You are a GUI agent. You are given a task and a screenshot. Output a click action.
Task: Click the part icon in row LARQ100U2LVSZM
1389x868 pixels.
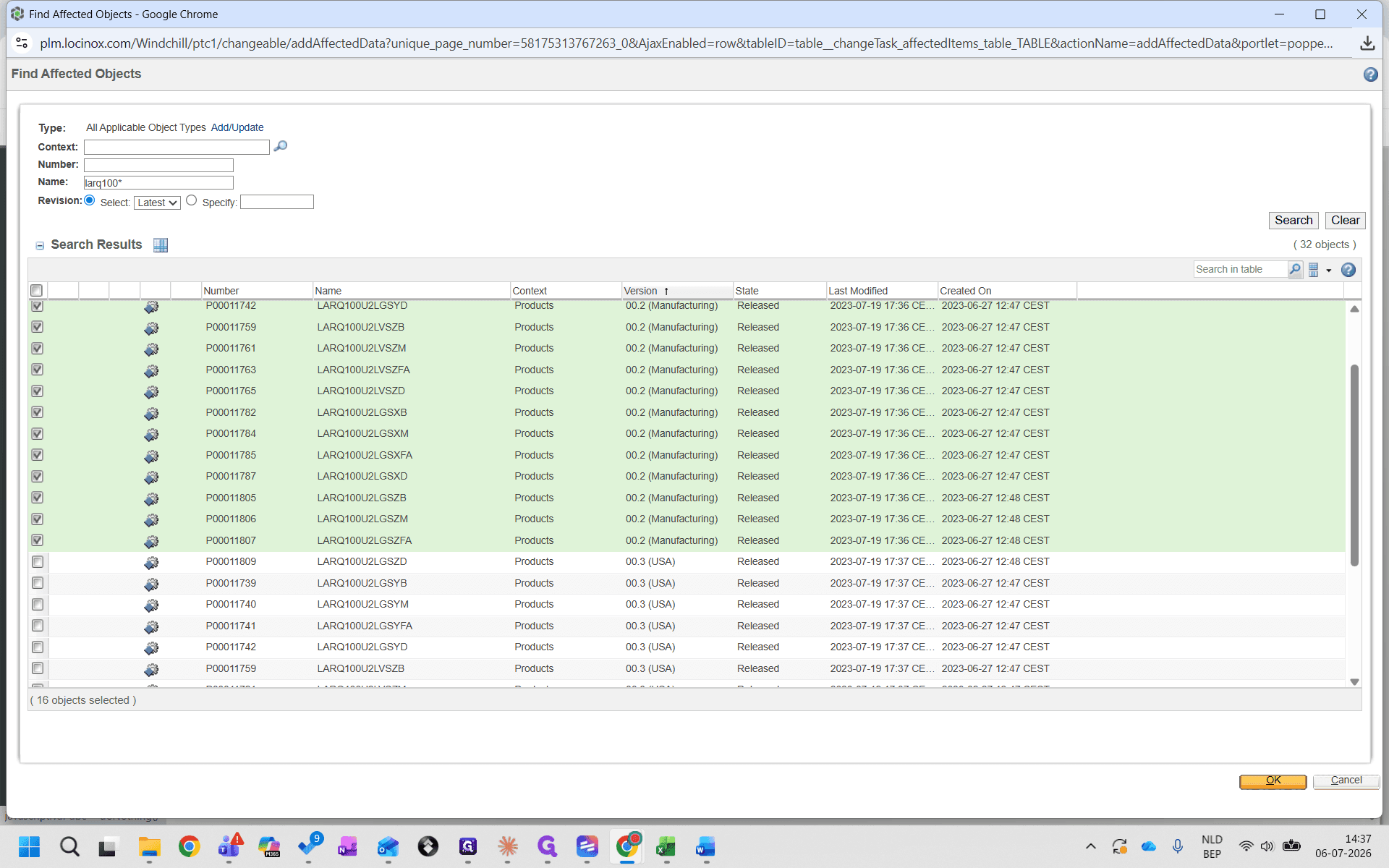pyautogui.click(x=151, y=349)
